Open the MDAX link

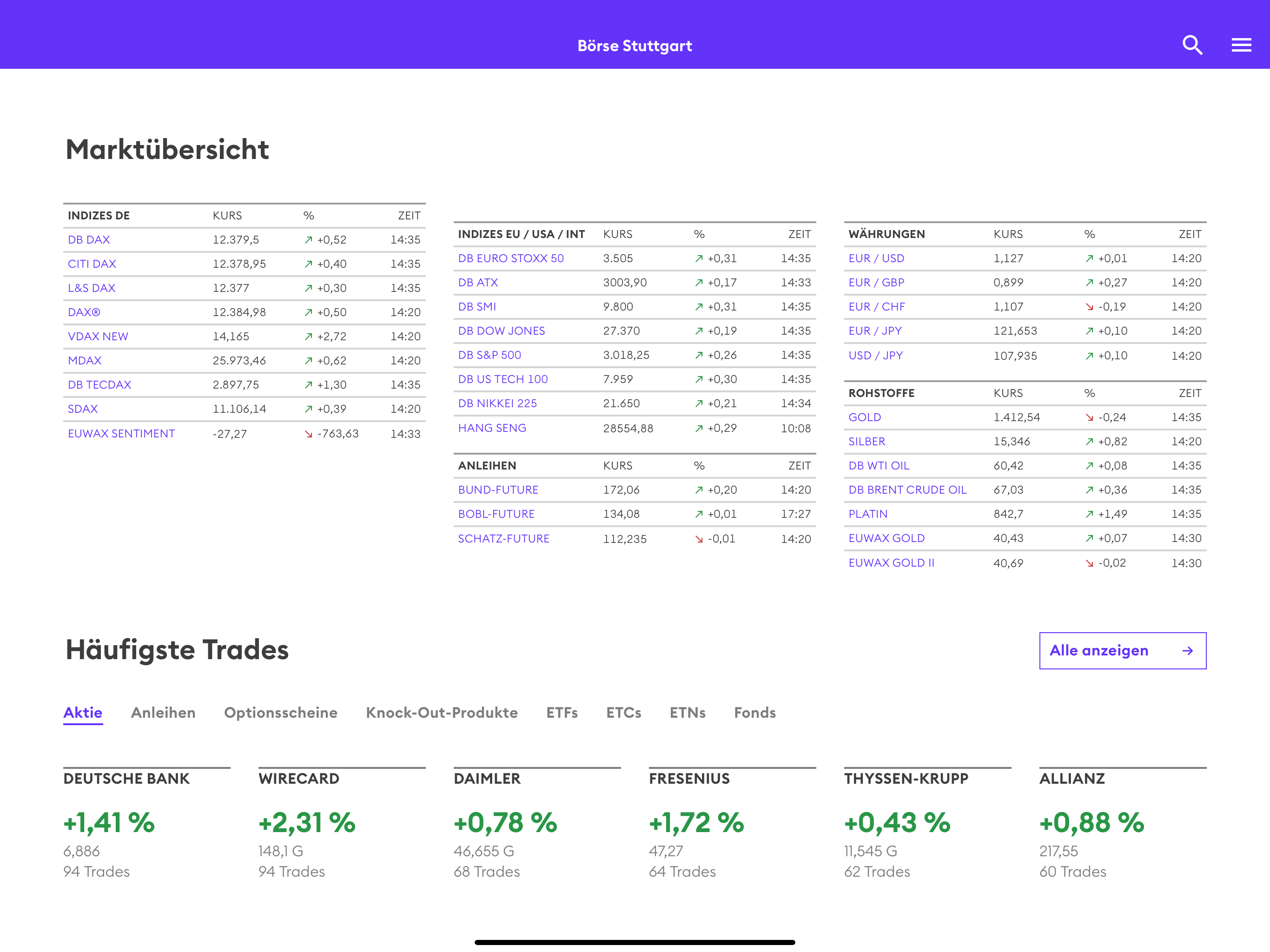85,360
